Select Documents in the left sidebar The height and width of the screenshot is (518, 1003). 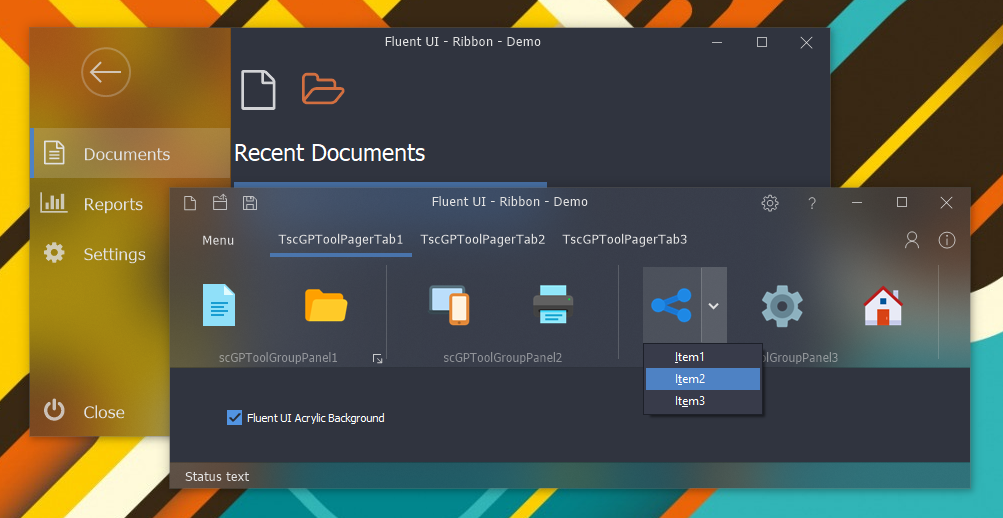pos(130,153)
